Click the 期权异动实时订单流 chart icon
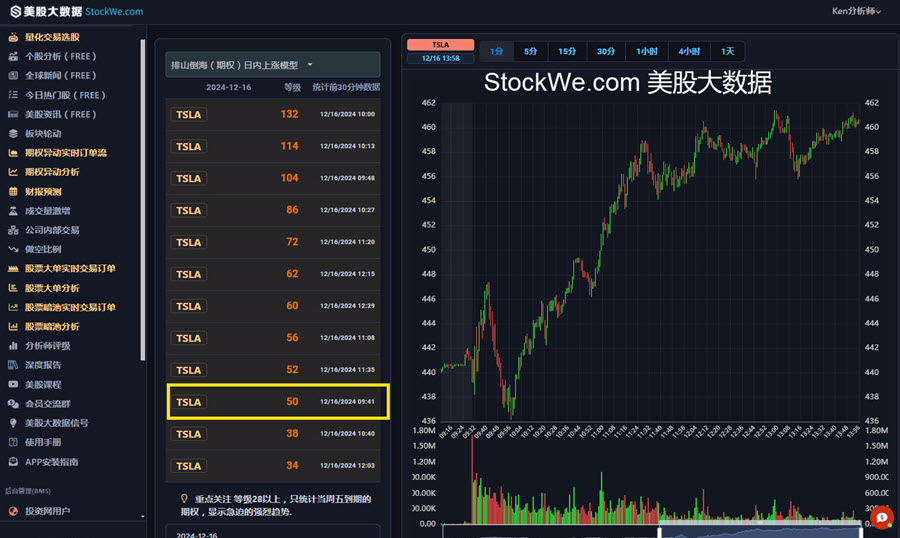The image size is (900, 538). (13, 153)
